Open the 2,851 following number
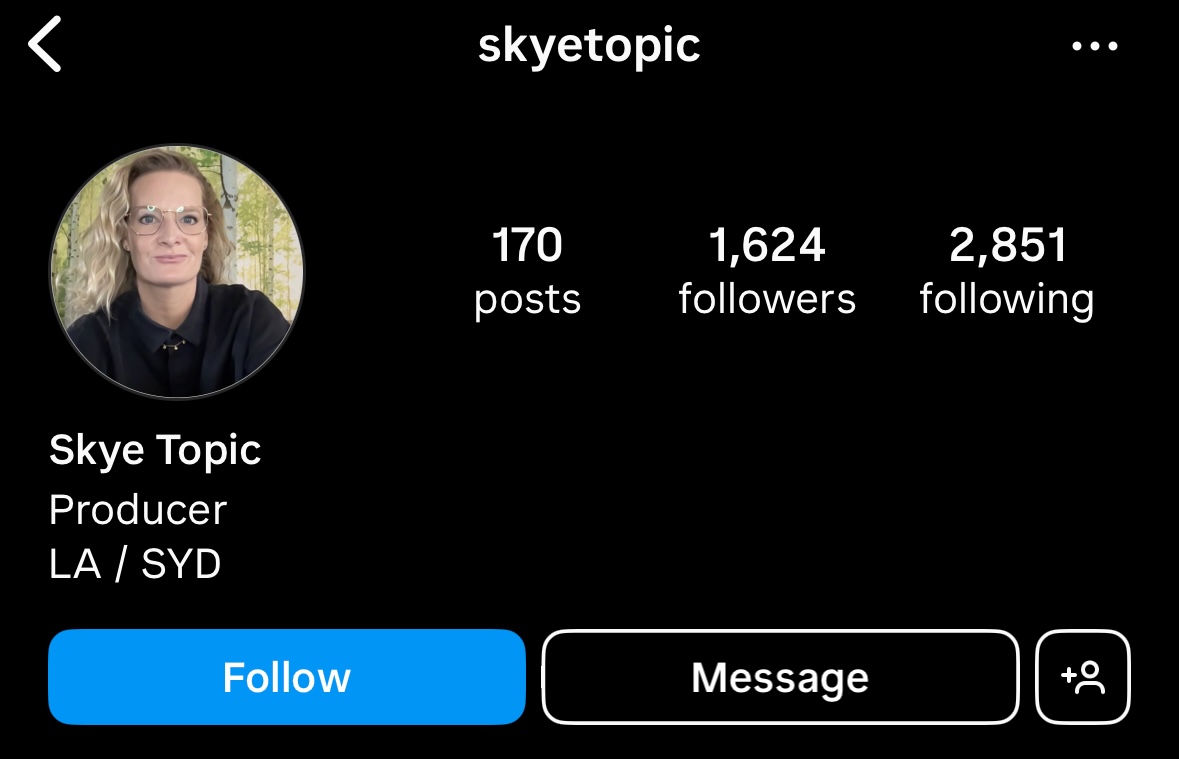The width and height of the screenshot is (1179, 759). point(1008,245)
